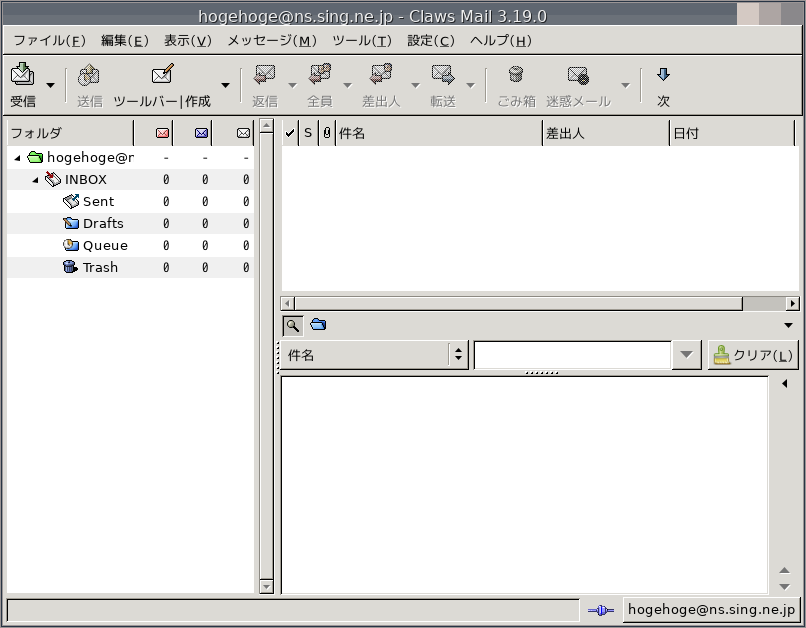Click the Trash (ごみ箱) toolbar icon
The image size is (806, 628).
click(516, 75)
